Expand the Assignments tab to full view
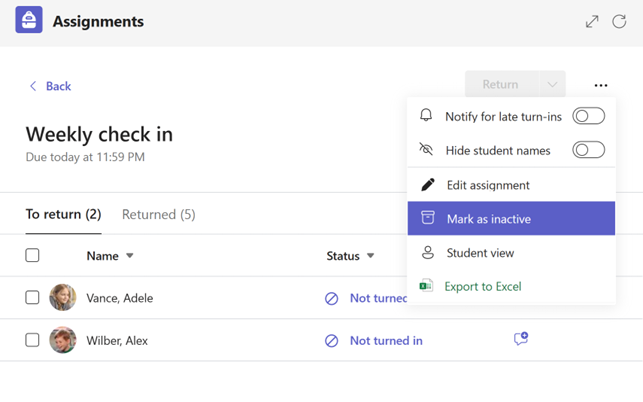 point(592,21)
